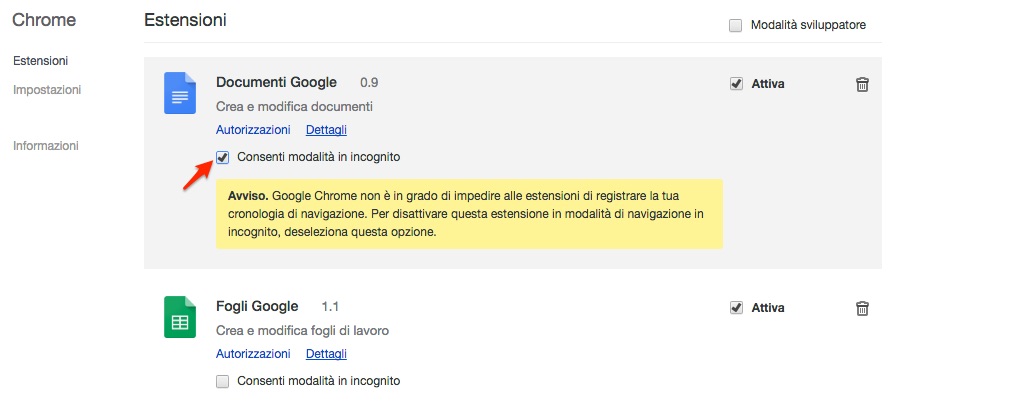The height and width of the screenshot is (406, 1034).
Task: Disable the Attiva checkbox for Documenti Google
Action: coord(736,84)
